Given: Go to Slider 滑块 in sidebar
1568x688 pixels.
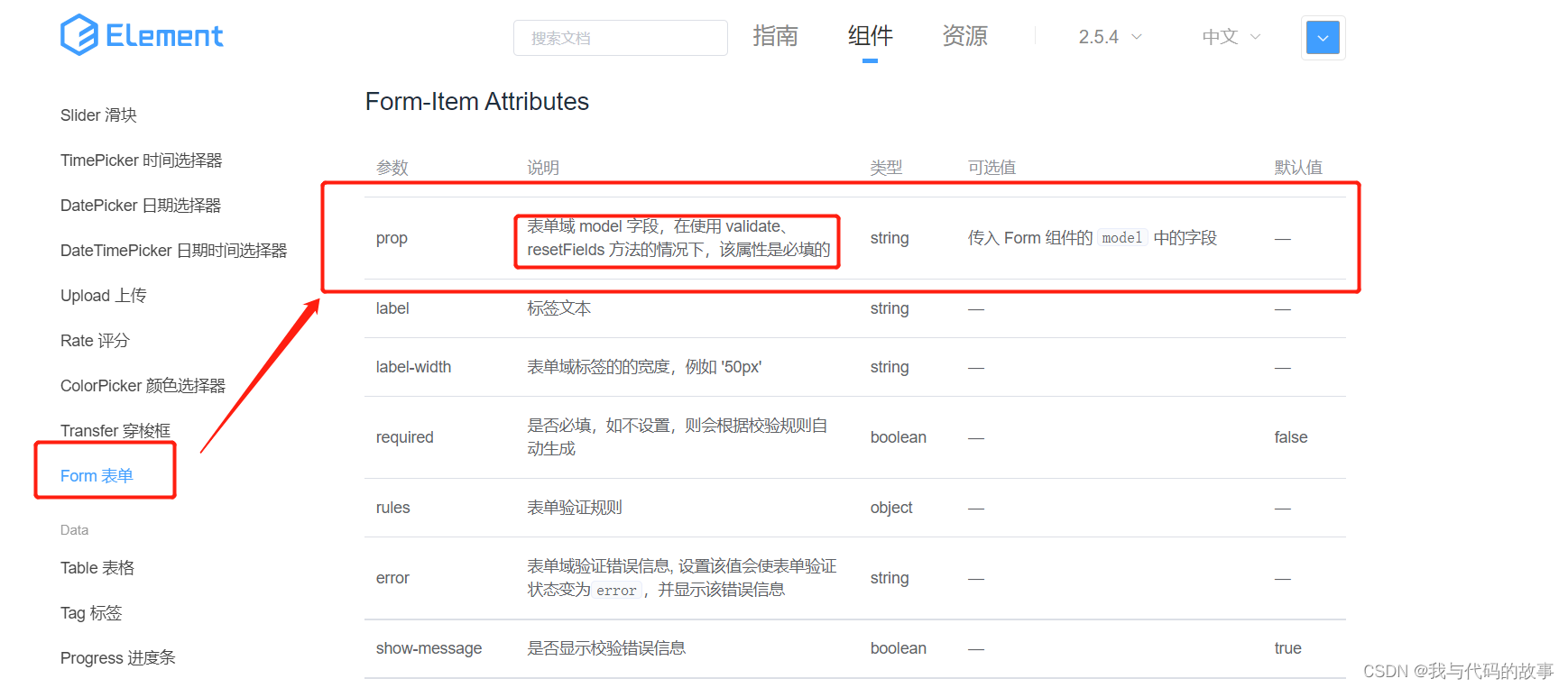Looking at the screenshot, I should (x=98, y=115).
